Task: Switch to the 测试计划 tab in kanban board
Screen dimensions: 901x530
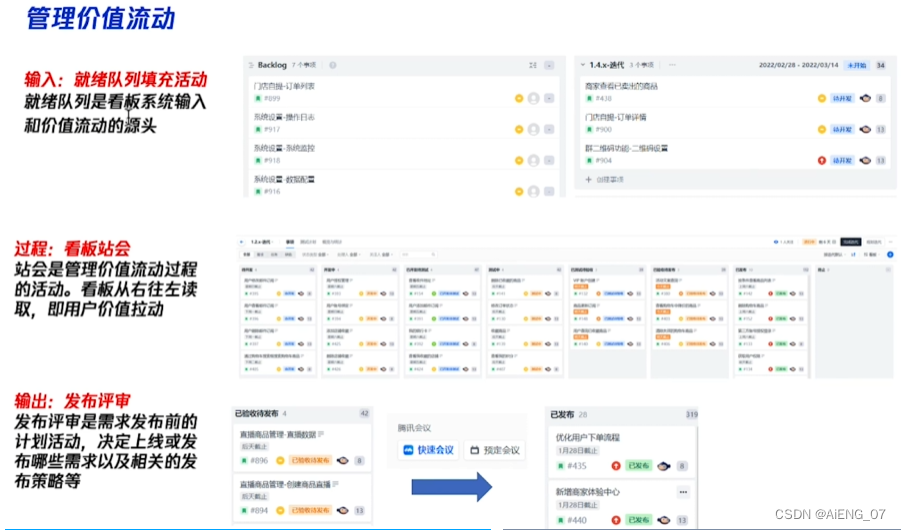Action: tap(308, 242)
